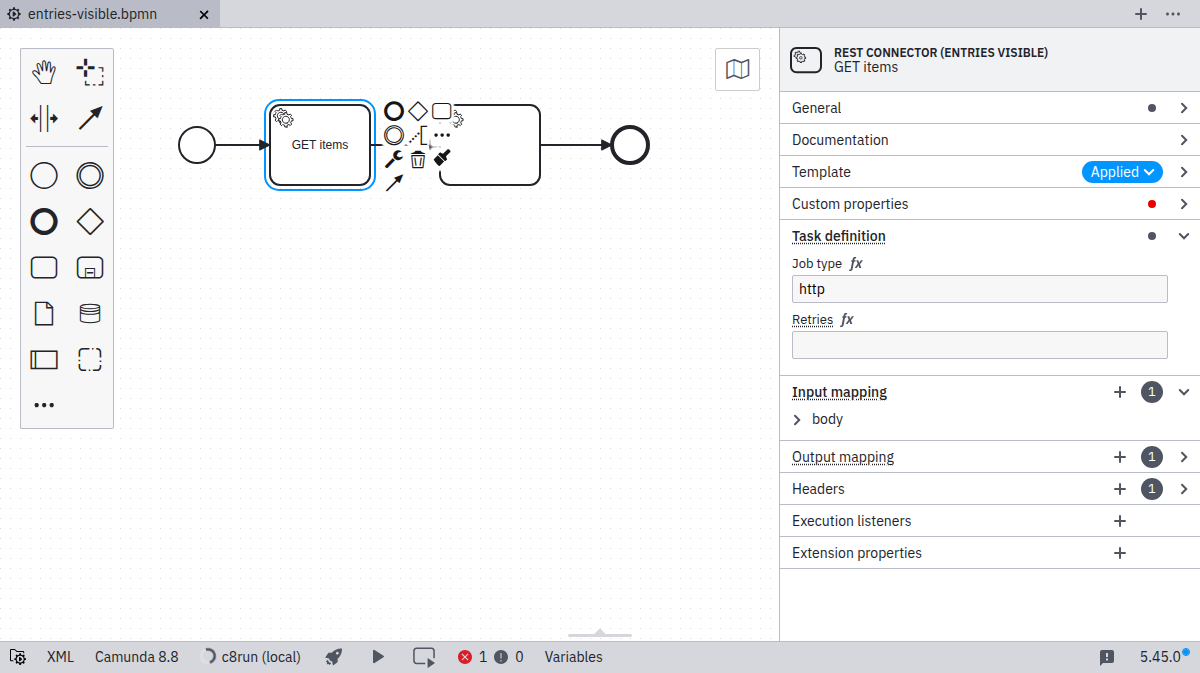Choose the global connect arrow tool
Image resolution: width=1200 pixels, height=673 pixels.
pos(90,118)
